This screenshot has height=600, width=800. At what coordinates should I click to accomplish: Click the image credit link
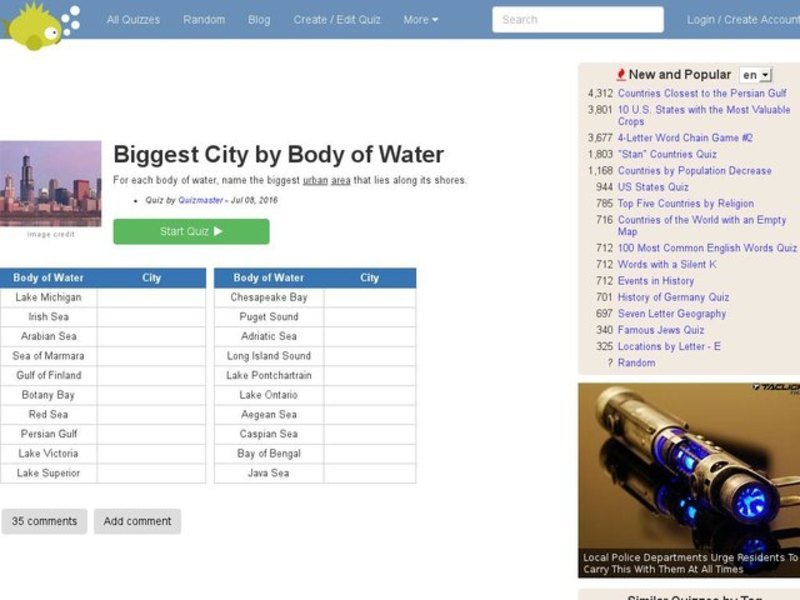tap(53, 234)
